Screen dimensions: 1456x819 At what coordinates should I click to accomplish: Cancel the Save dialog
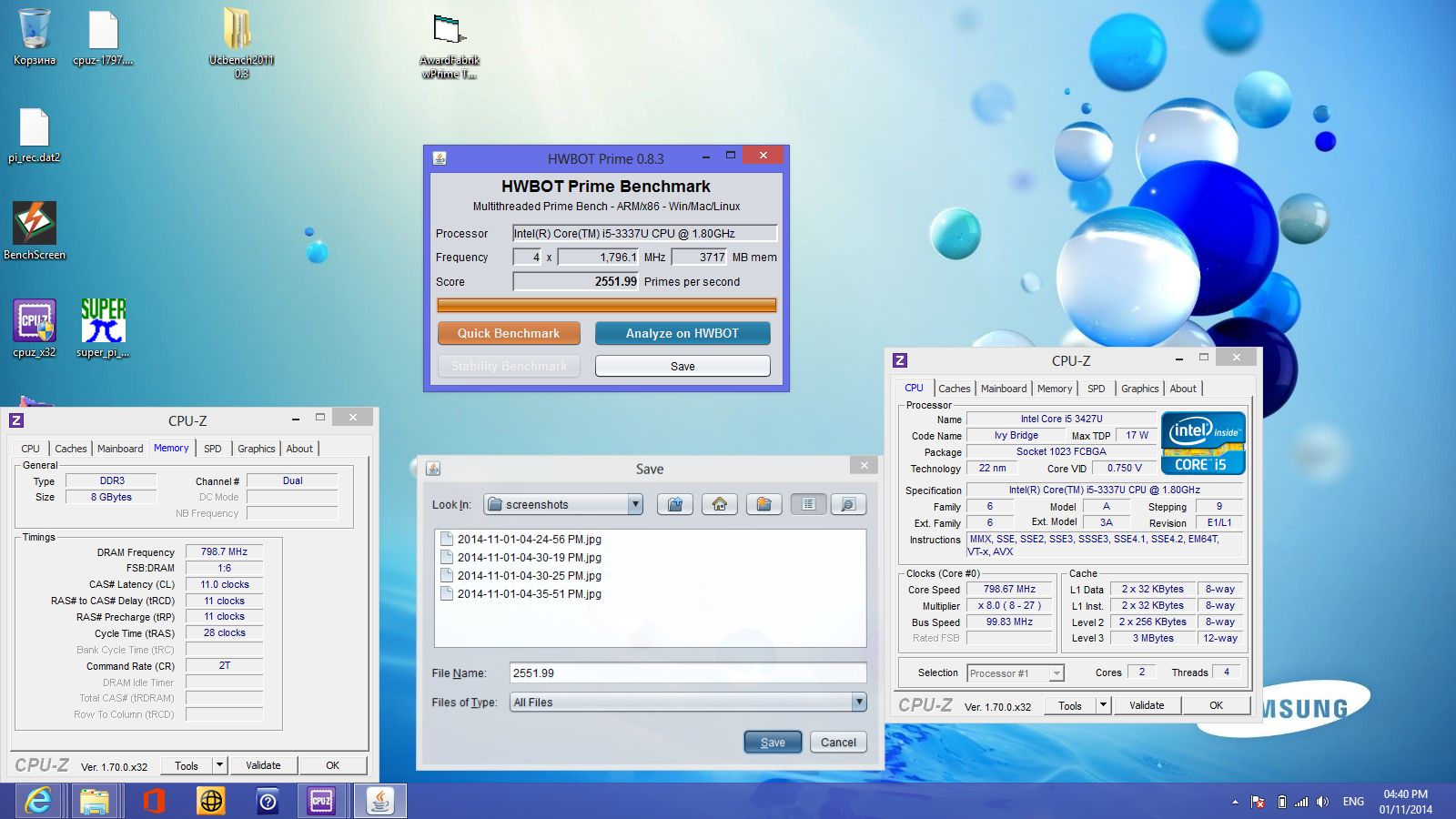838,742
